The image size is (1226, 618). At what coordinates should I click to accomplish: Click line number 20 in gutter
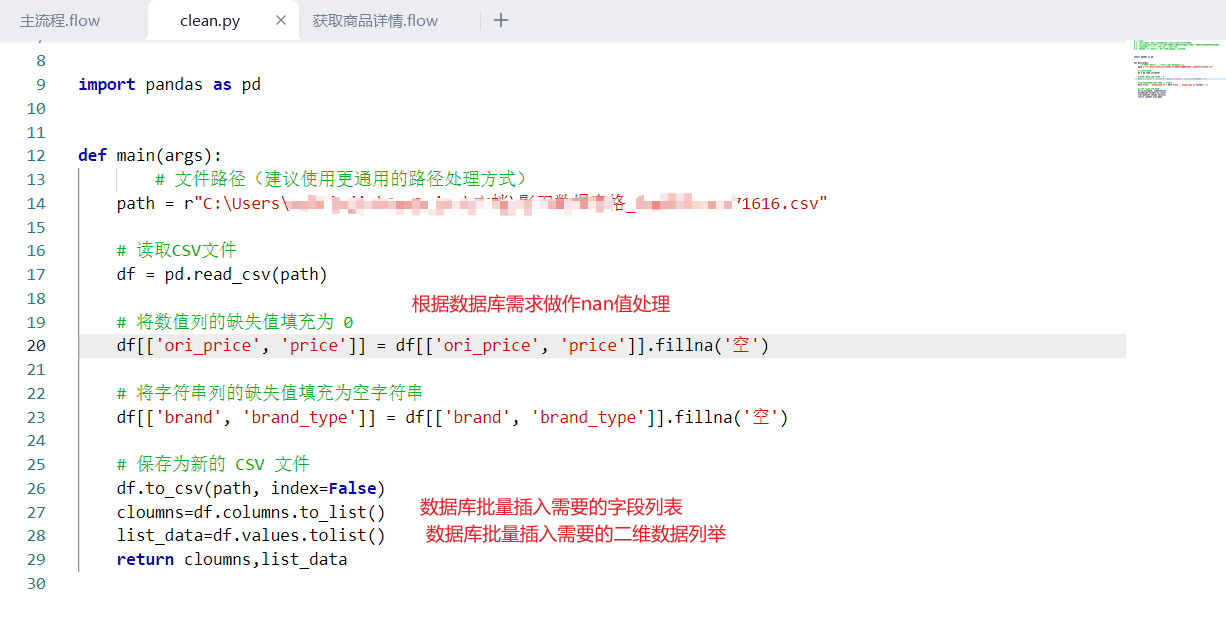tap(36, 346)
